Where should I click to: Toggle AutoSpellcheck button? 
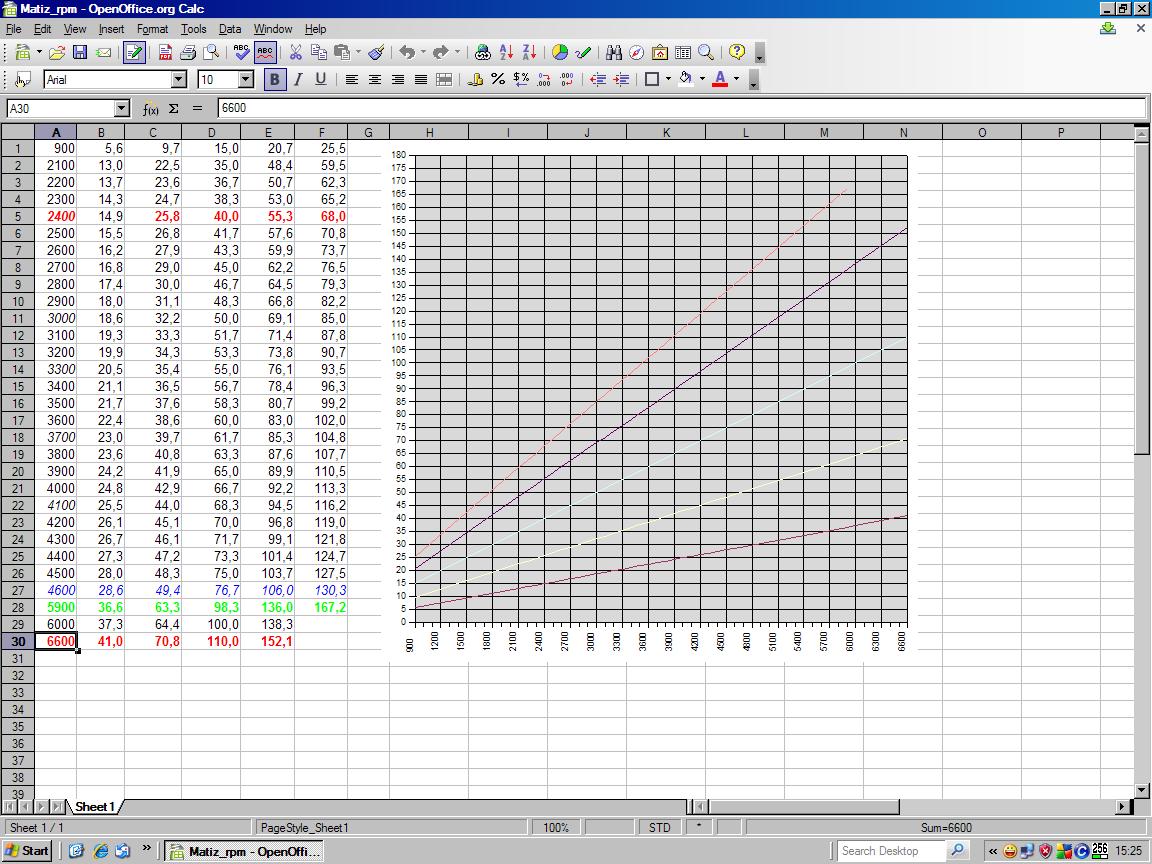(x=265, y=53)
